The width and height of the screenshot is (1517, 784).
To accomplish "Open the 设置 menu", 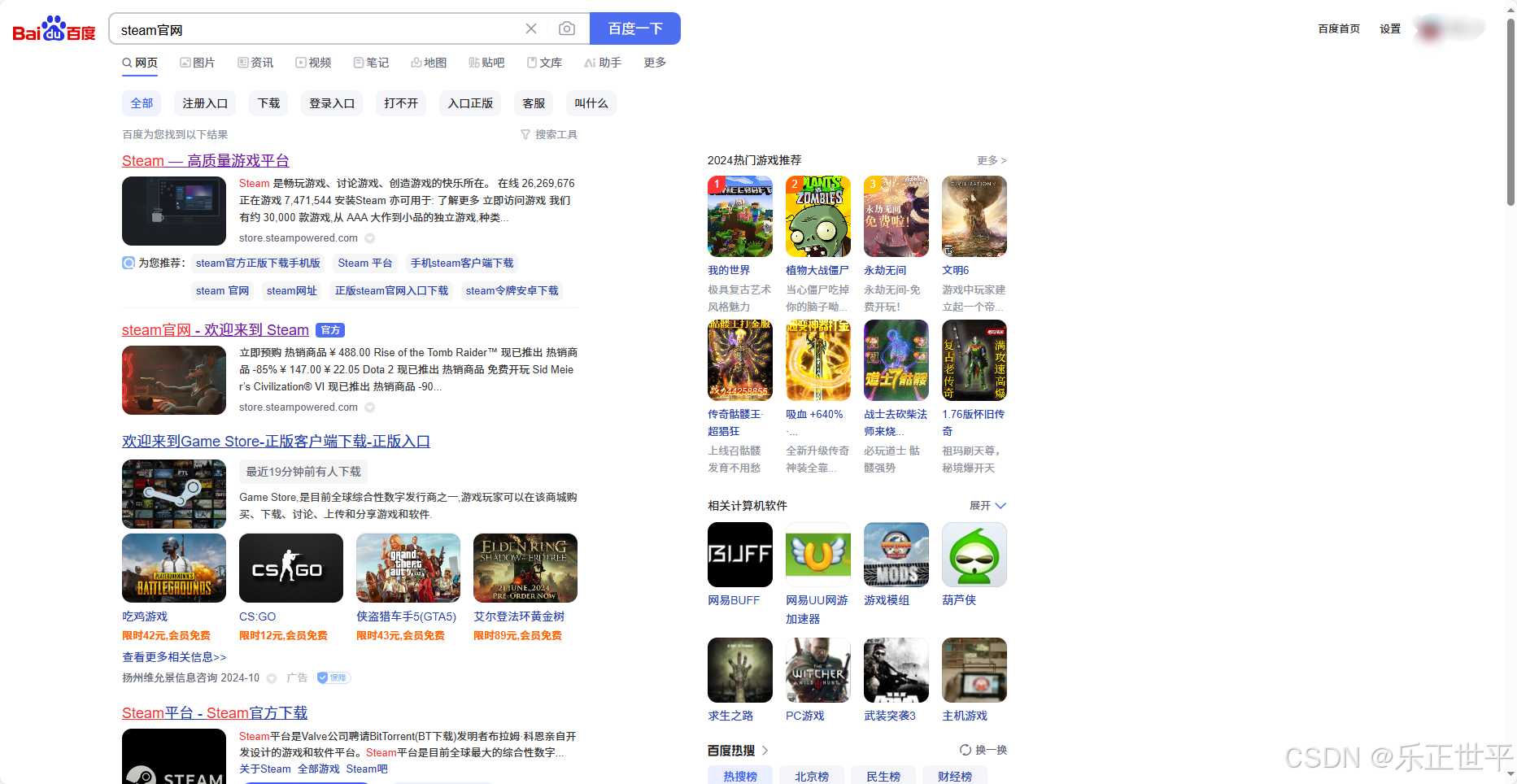I will 1390,28.
